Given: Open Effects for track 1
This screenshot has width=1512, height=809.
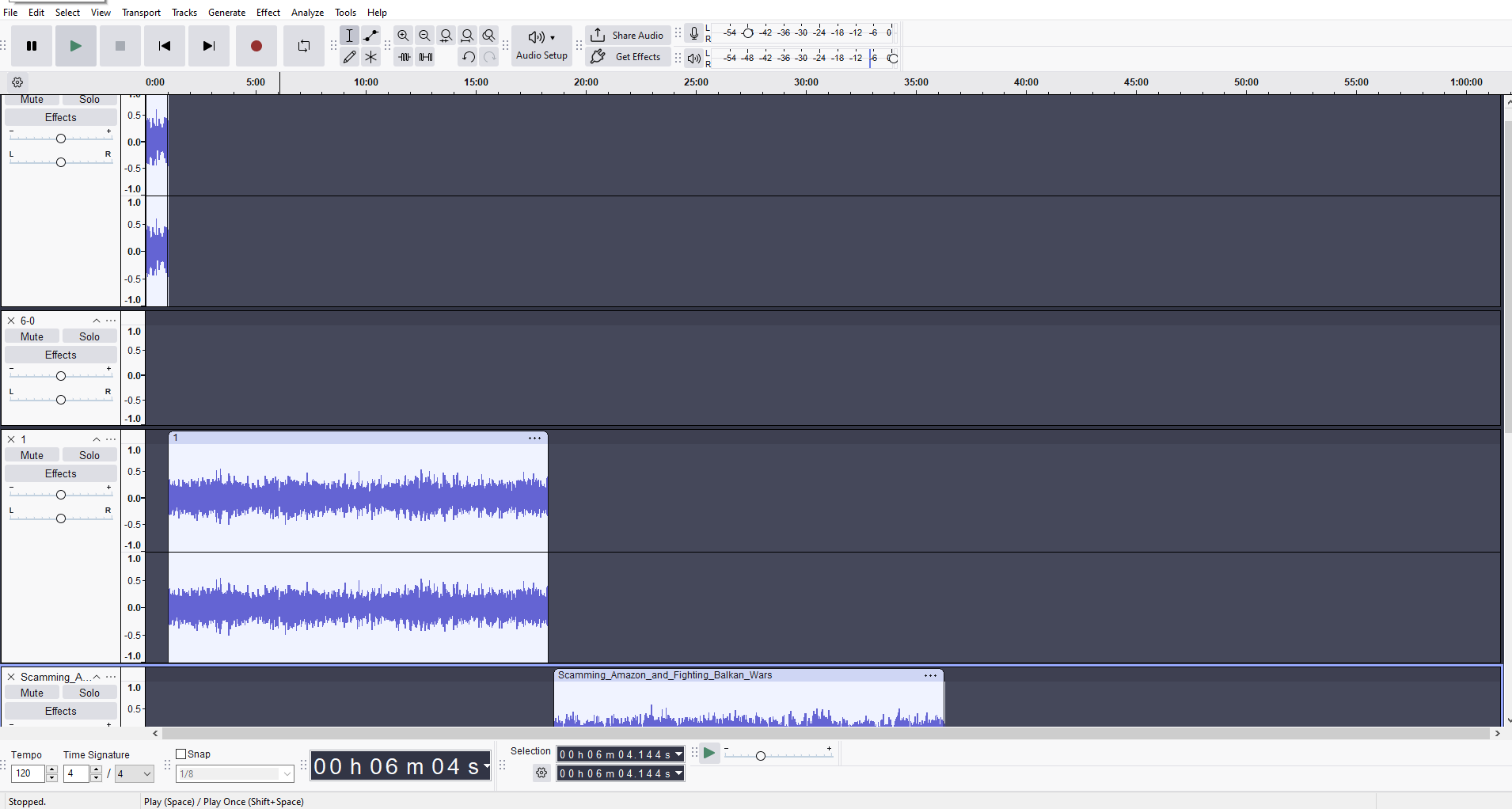Looking at the screenshot, I should (61, 473).
